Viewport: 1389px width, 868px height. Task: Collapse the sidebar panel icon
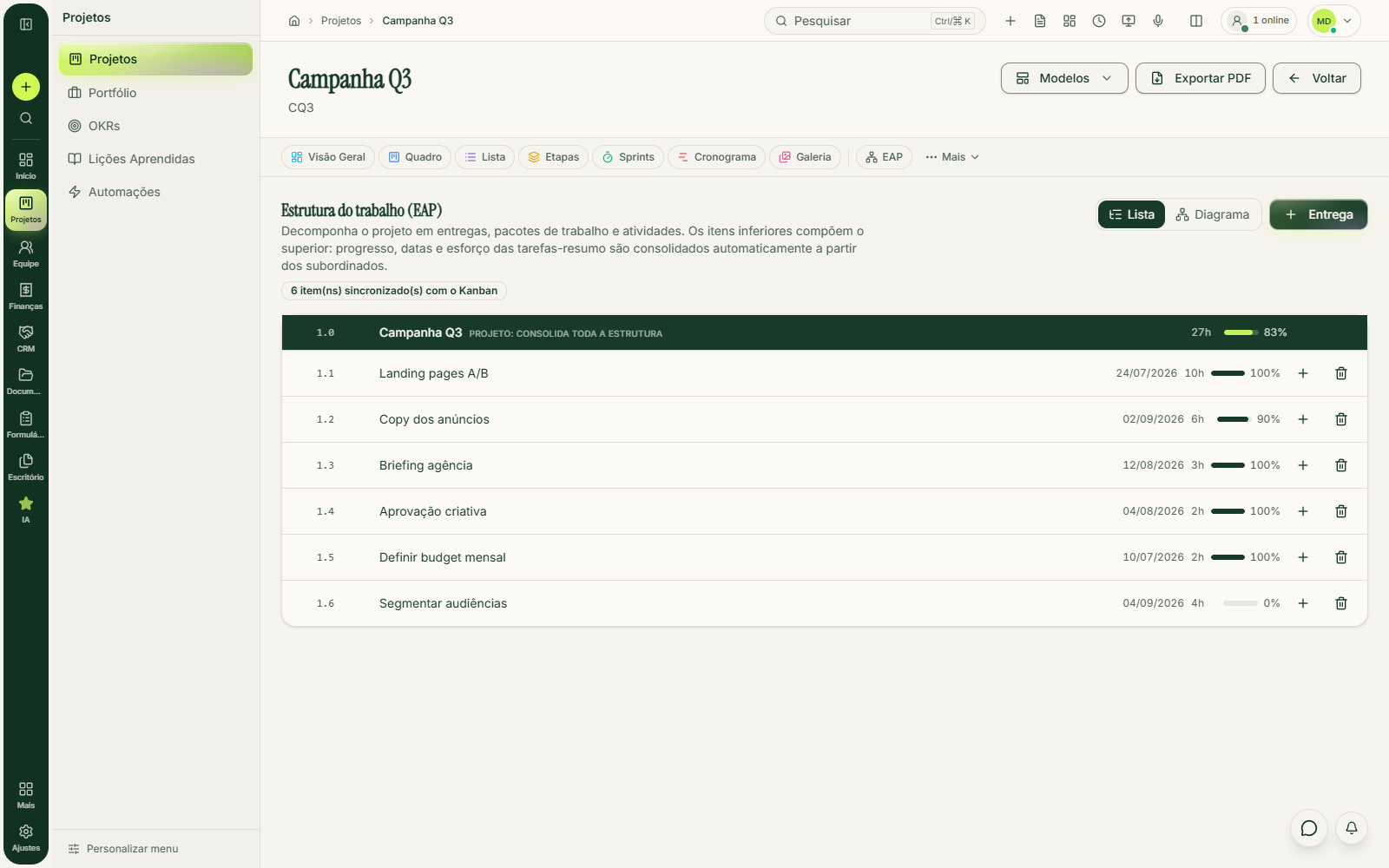pyautogui.click(x=26, y=24)
